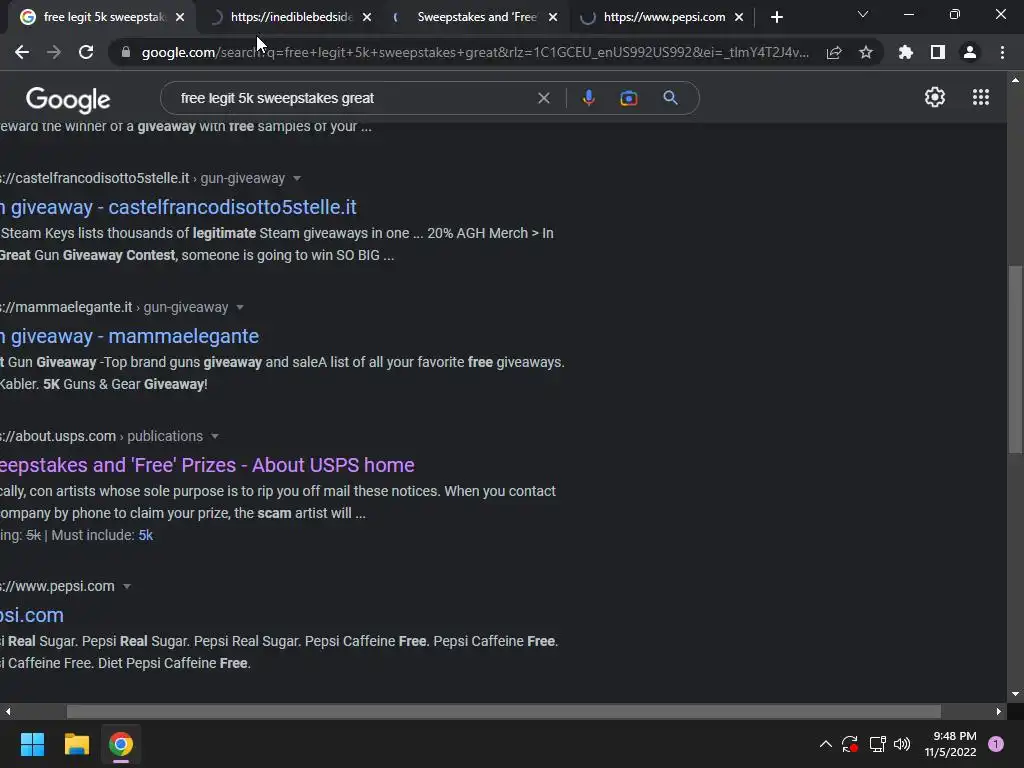The width and height of the screenshot is (1024, 768).
Task: Open the Chrome profile avatar
Action: coord(970,52)
